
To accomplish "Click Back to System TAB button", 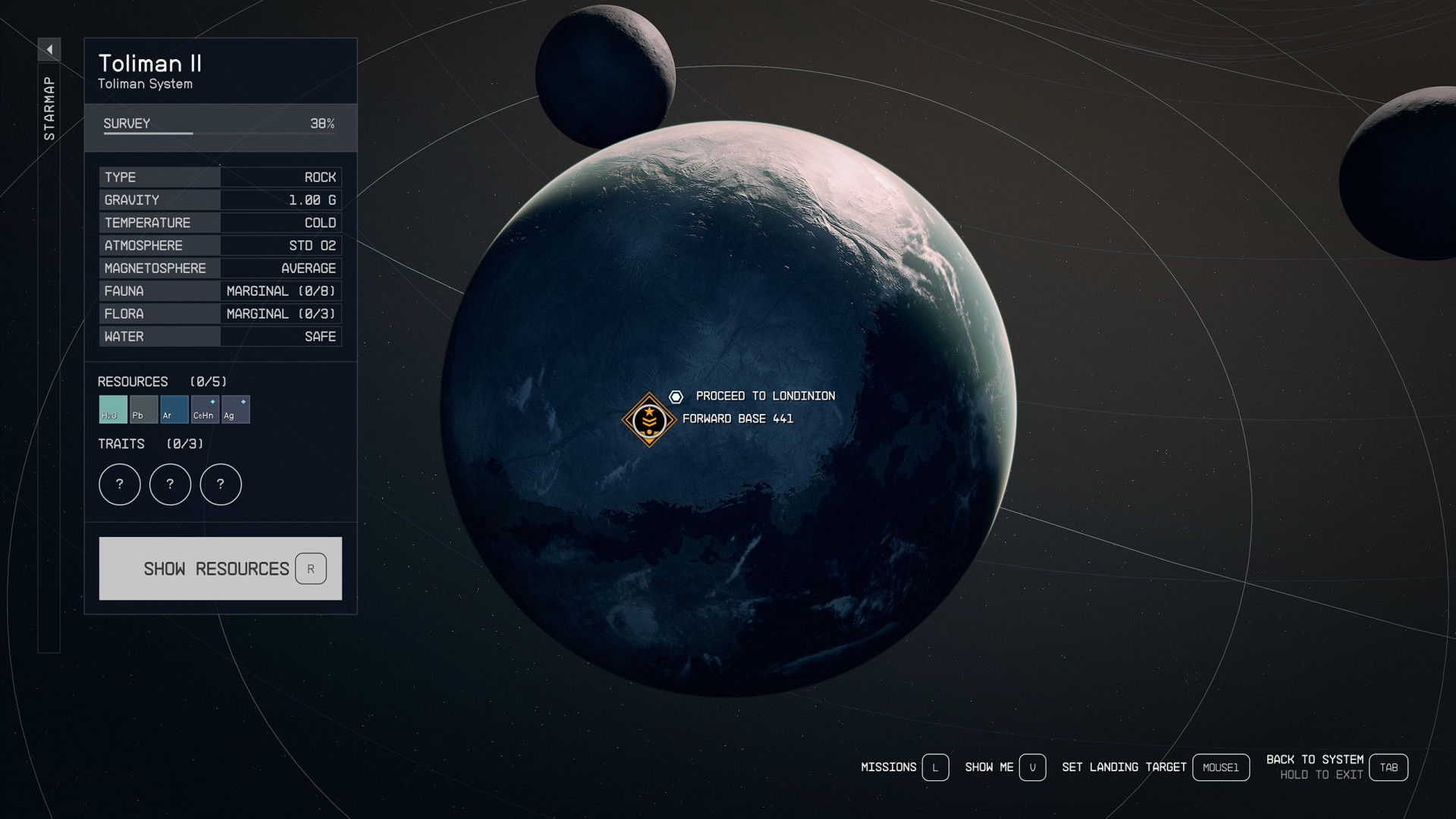I will (x=1389, y=767).
